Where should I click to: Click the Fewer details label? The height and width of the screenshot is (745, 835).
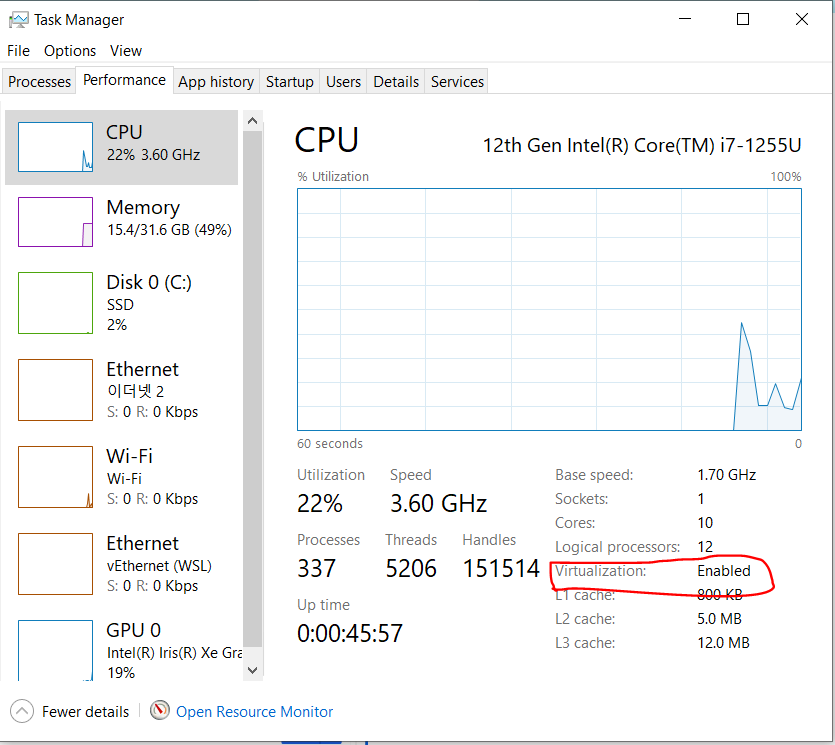pos(86,712)
